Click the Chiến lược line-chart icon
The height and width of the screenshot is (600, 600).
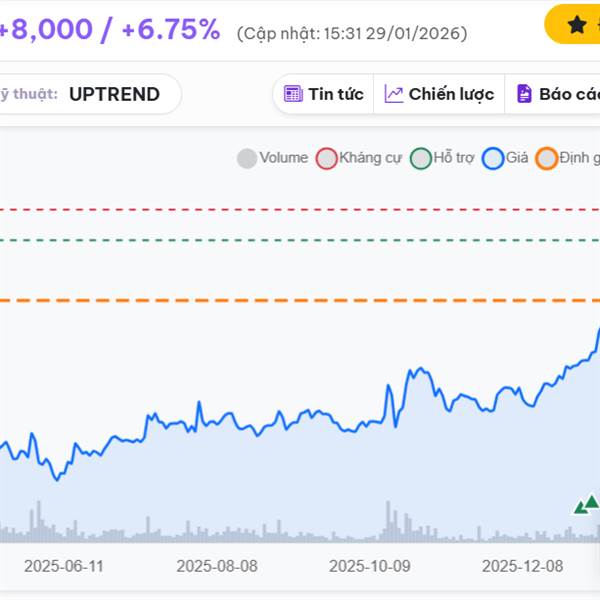[x=394, y=94]
